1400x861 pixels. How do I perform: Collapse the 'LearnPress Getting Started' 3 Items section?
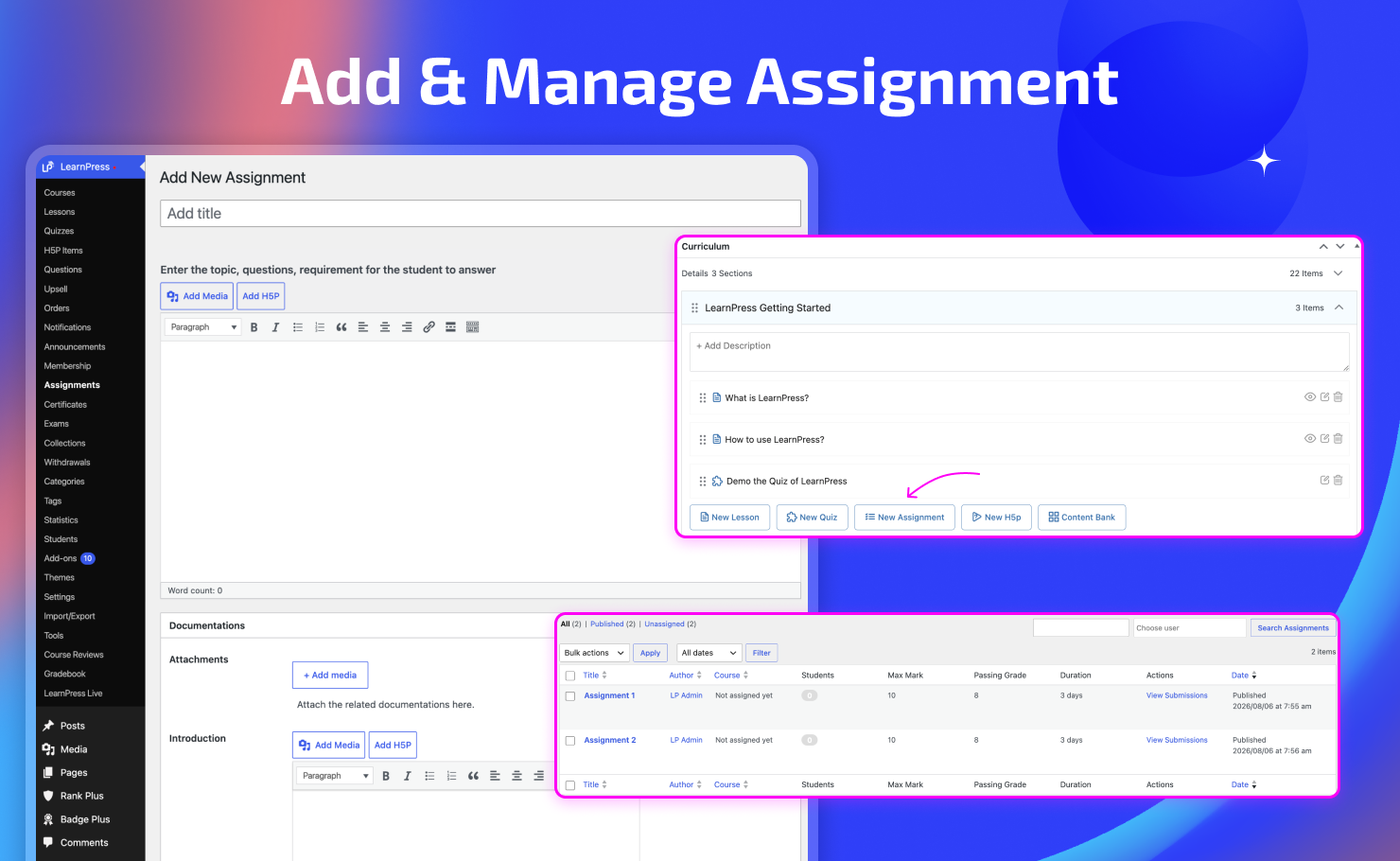click(x=1339, y=307)
